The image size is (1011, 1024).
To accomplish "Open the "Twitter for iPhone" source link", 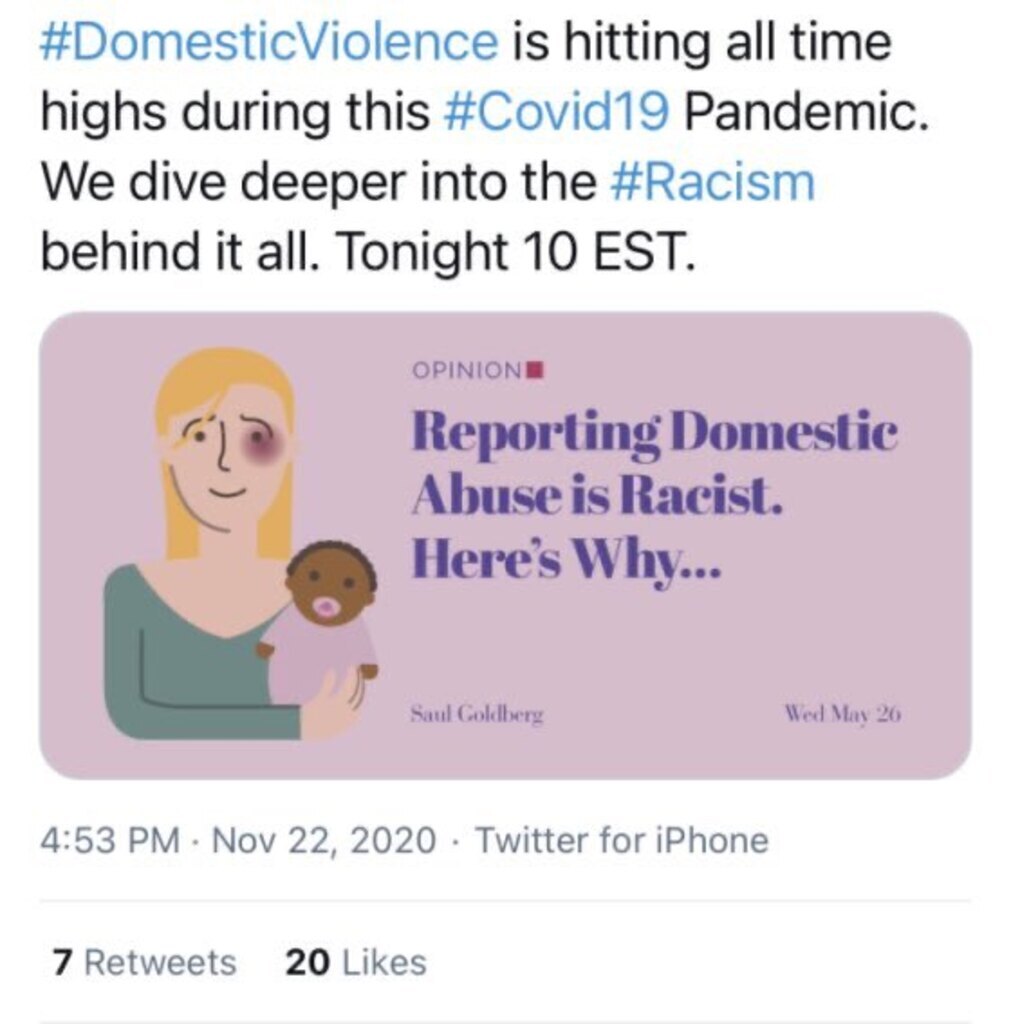I will (x=621, y=840).
